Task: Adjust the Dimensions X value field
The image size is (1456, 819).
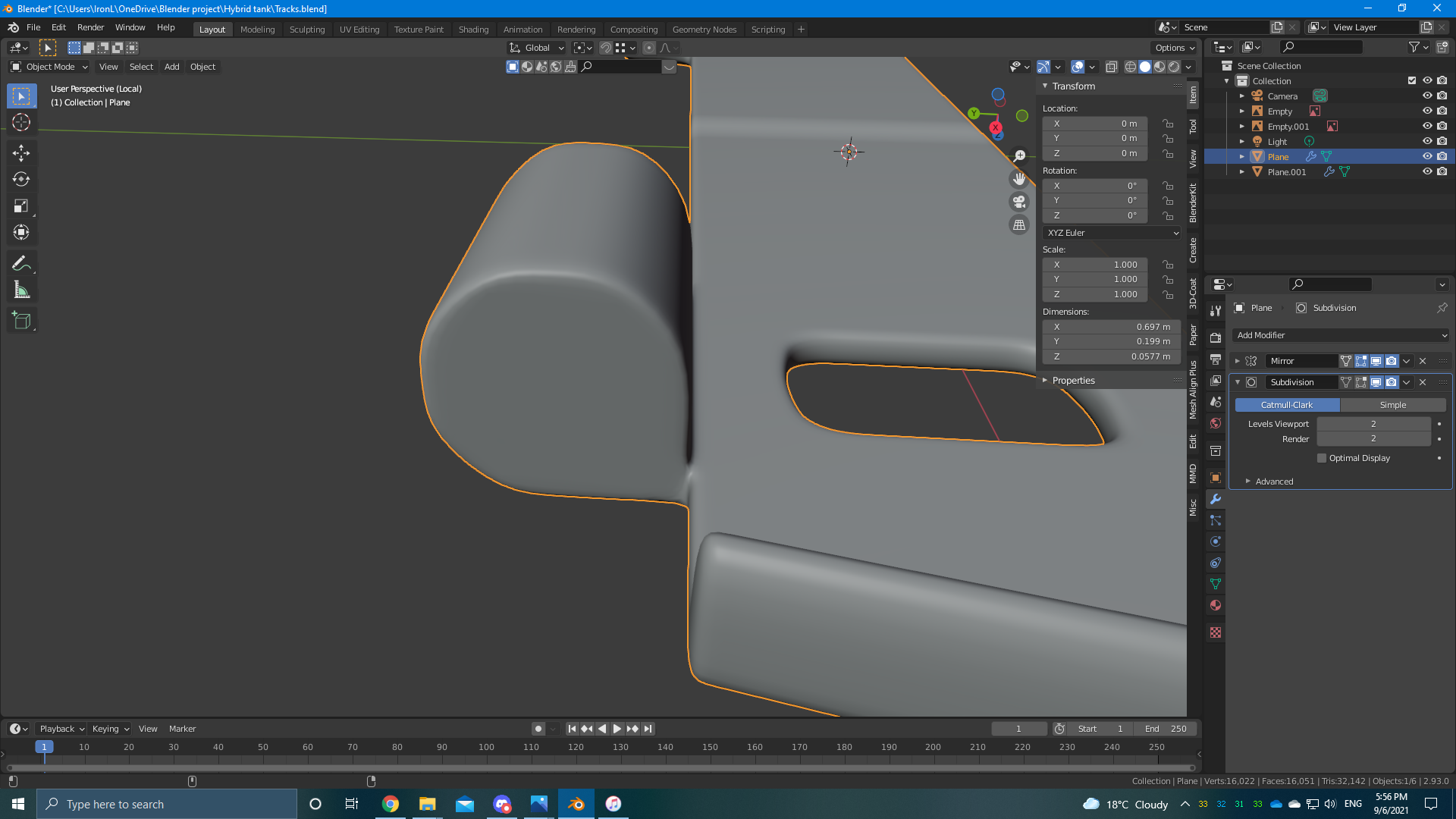Action: coord(1111,327)
